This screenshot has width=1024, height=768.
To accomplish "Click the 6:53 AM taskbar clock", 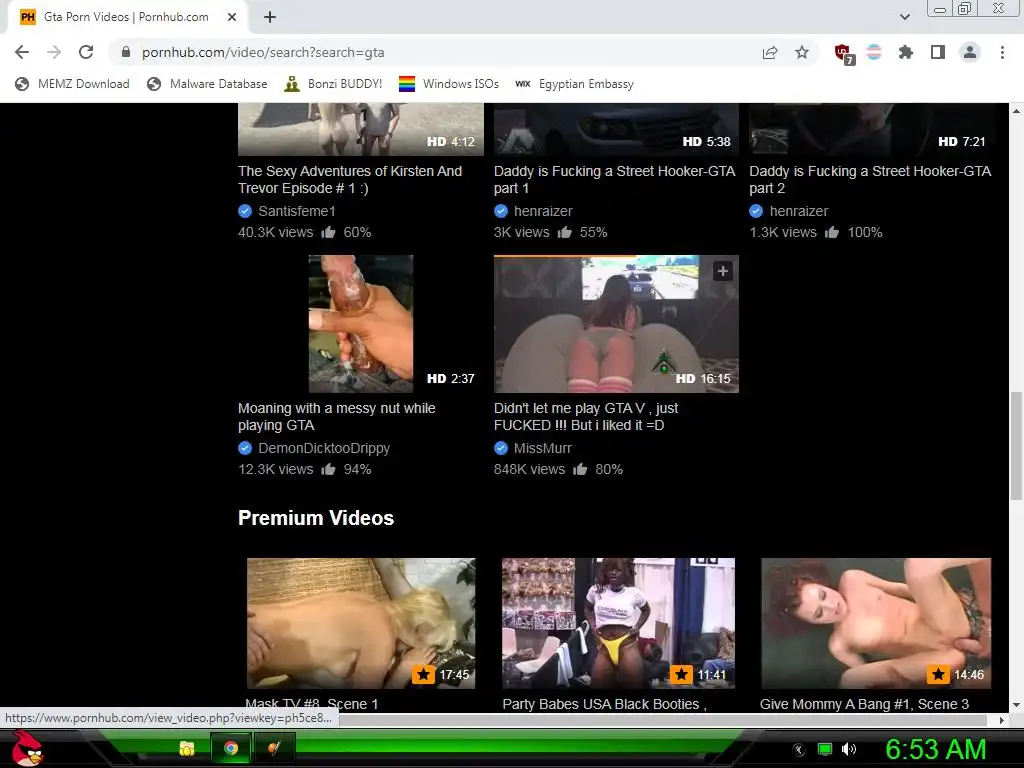I will (x=935, y=749).
